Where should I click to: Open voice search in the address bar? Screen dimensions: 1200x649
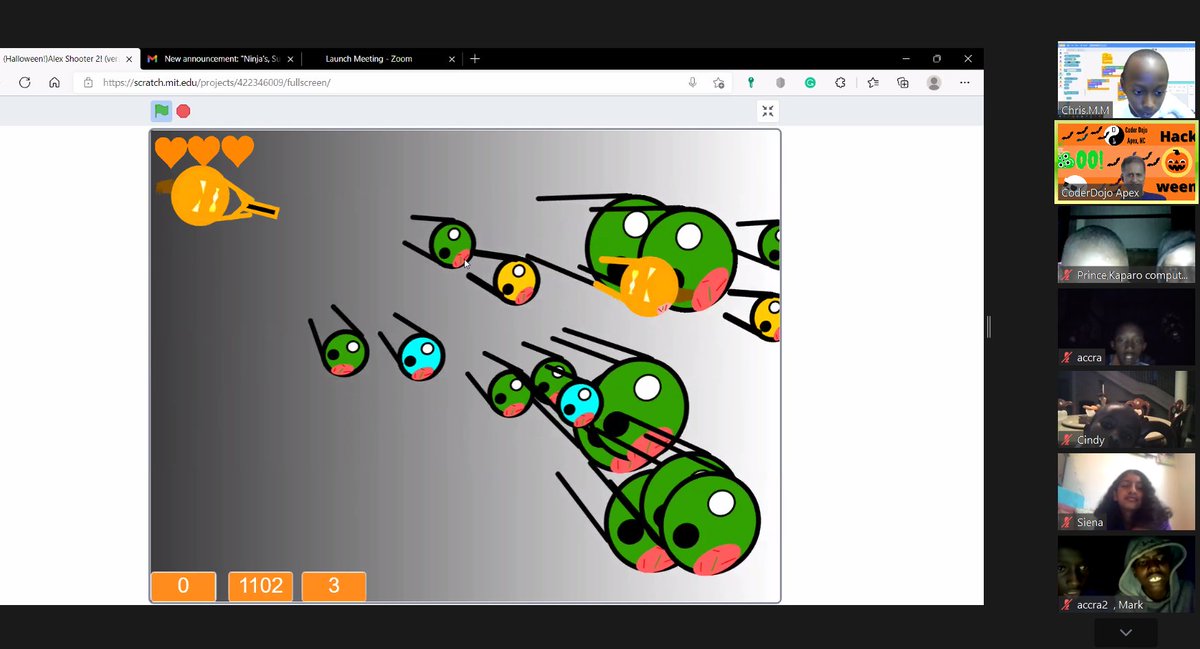point(692,83)
